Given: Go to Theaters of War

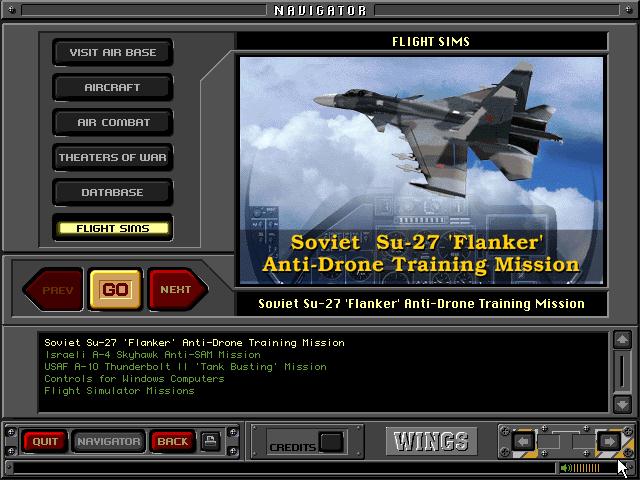Looking at the screenshot, I should (x=113, y=158).
